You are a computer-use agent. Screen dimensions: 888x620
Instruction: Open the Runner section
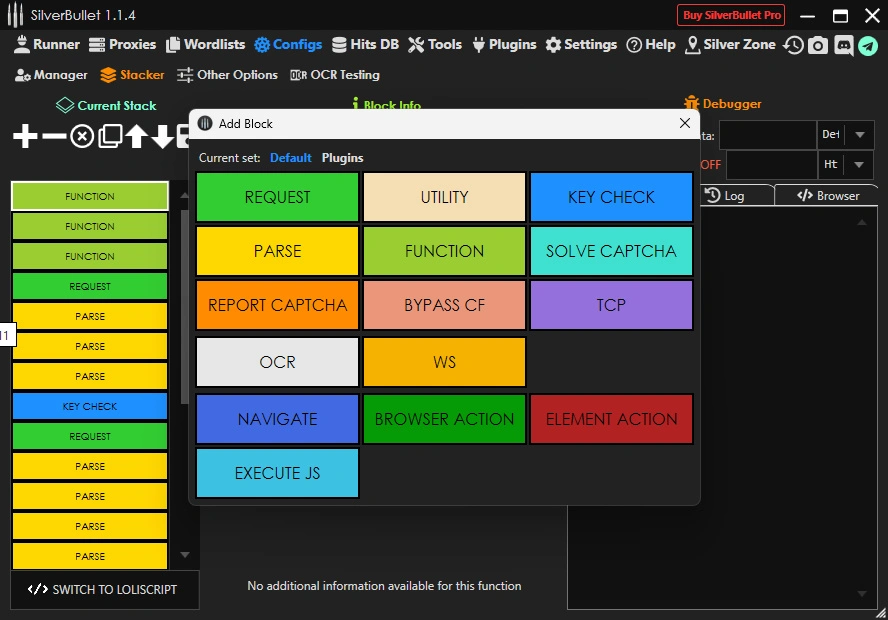coord(47,44)
